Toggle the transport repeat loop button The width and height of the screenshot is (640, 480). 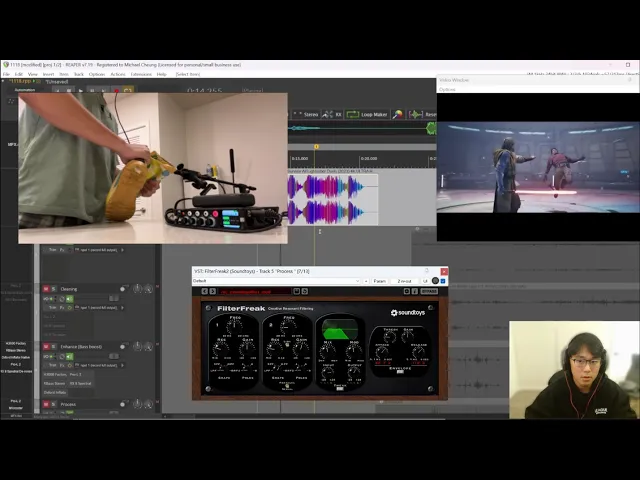click(128, 91)
